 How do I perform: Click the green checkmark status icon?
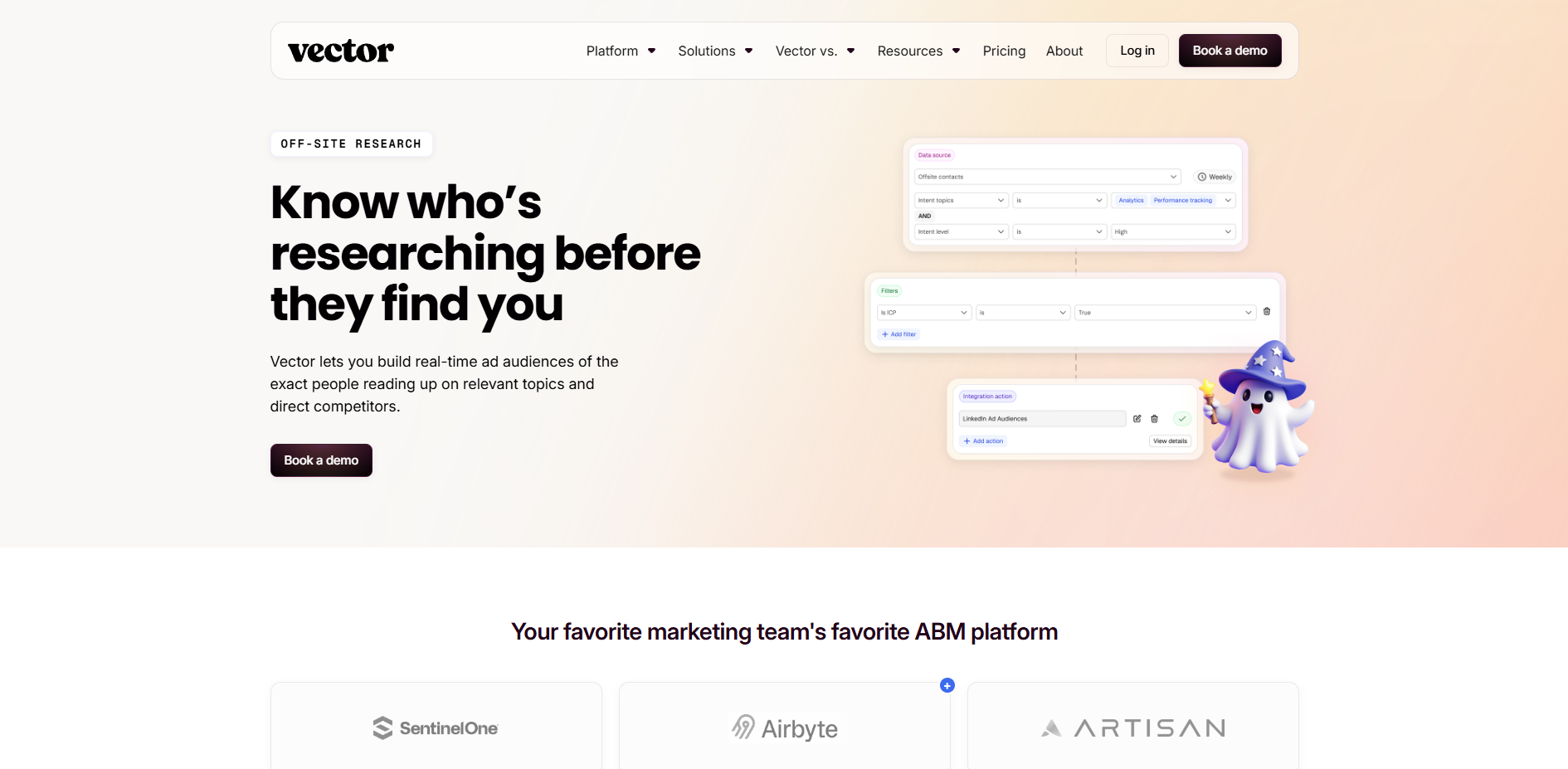(x=1182, y=419)
